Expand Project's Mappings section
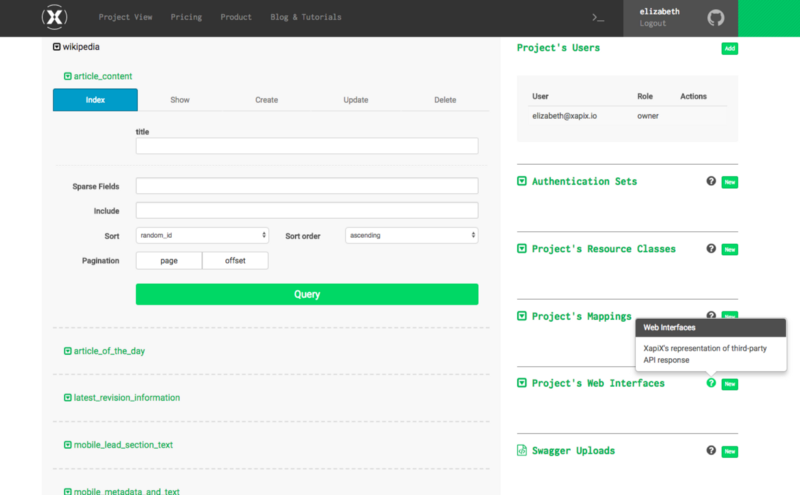Screen dimensions: 800x495 point(521,316)
